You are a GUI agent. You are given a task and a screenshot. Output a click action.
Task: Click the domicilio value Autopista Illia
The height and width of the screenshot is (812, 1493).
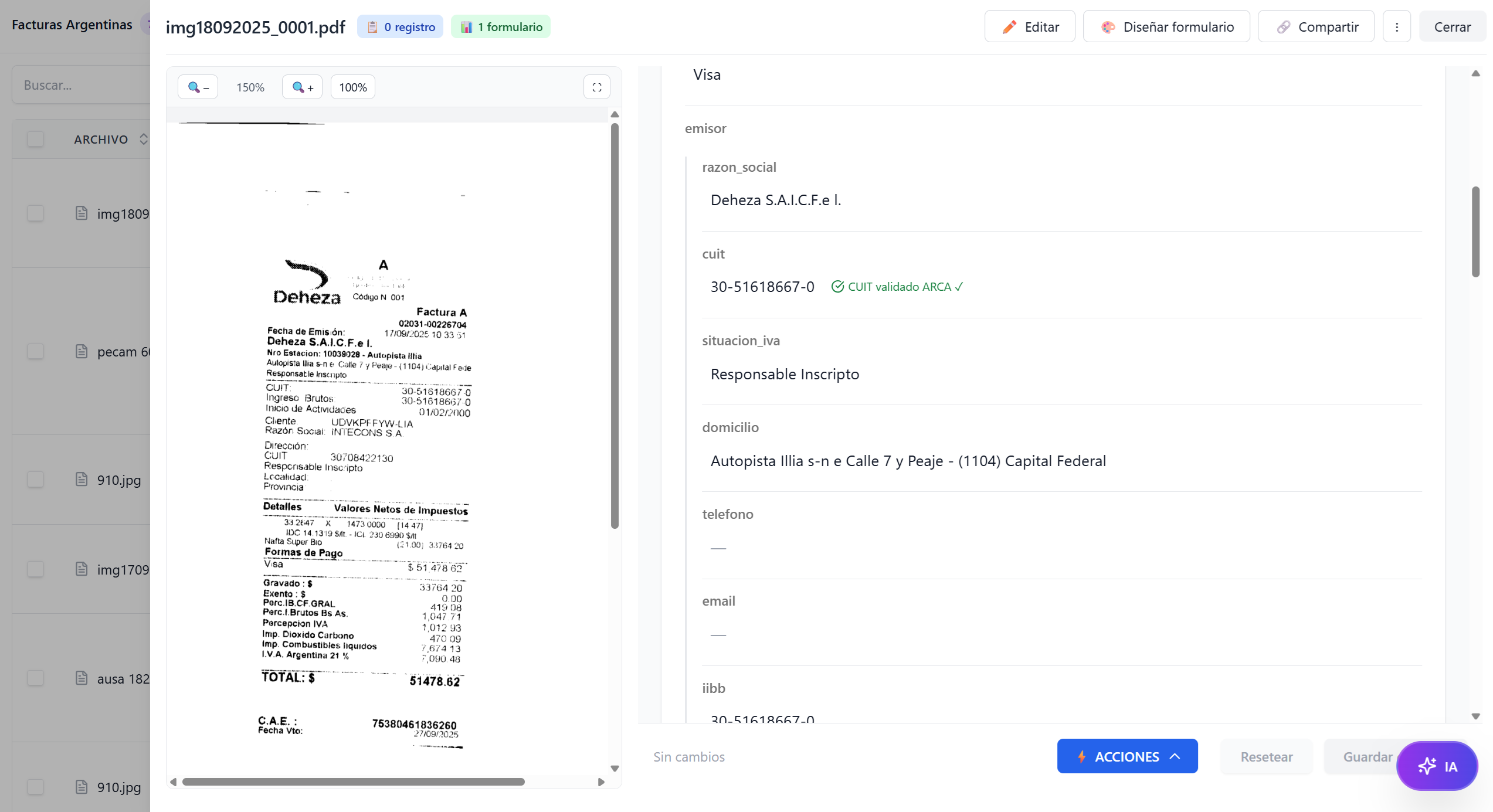click(x=908, y=461)
